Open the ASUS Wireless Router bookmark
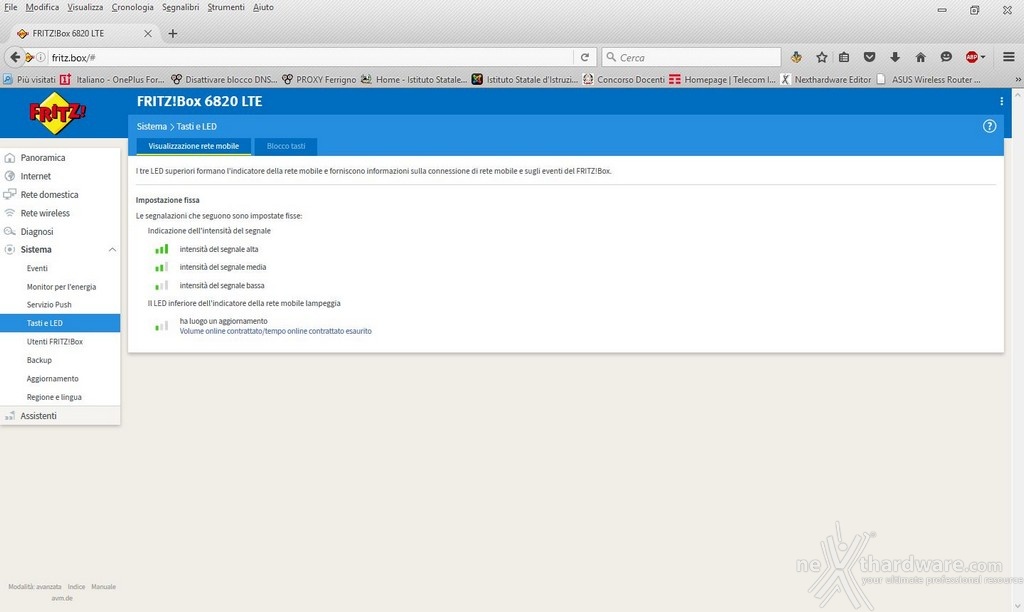The height and width of the screenshot is (612, 1024). pos(929,80)
